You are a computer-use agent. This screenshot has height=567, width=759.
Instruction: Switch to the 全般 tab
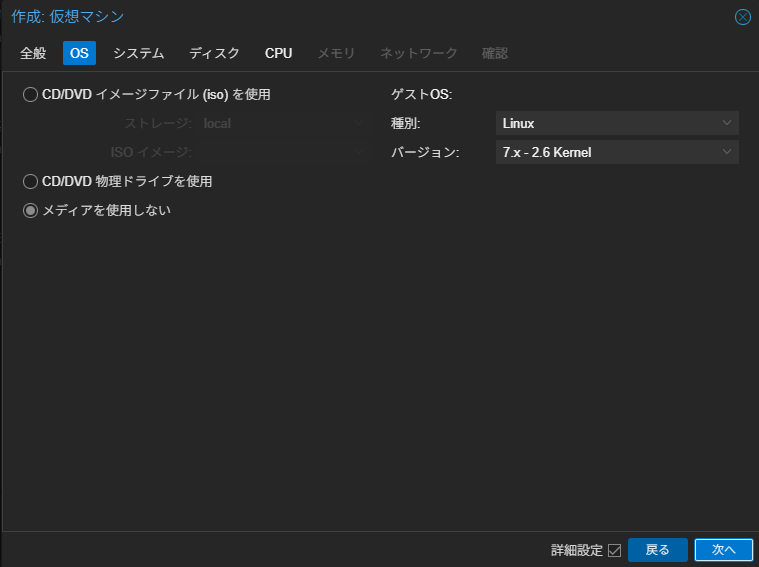pos(33,53)
